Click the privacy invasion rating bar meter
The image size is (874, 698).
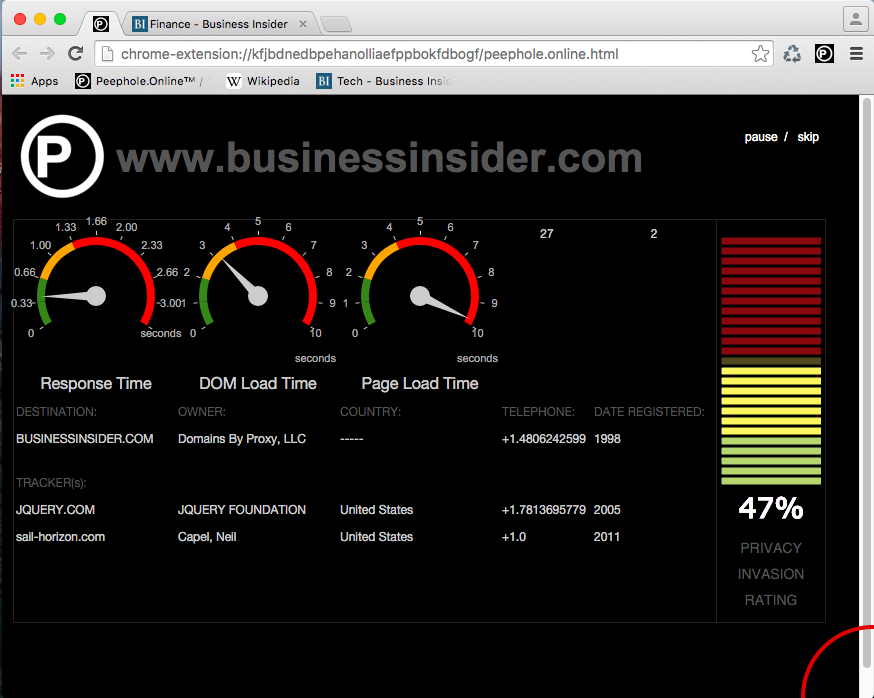coord(771,360)
